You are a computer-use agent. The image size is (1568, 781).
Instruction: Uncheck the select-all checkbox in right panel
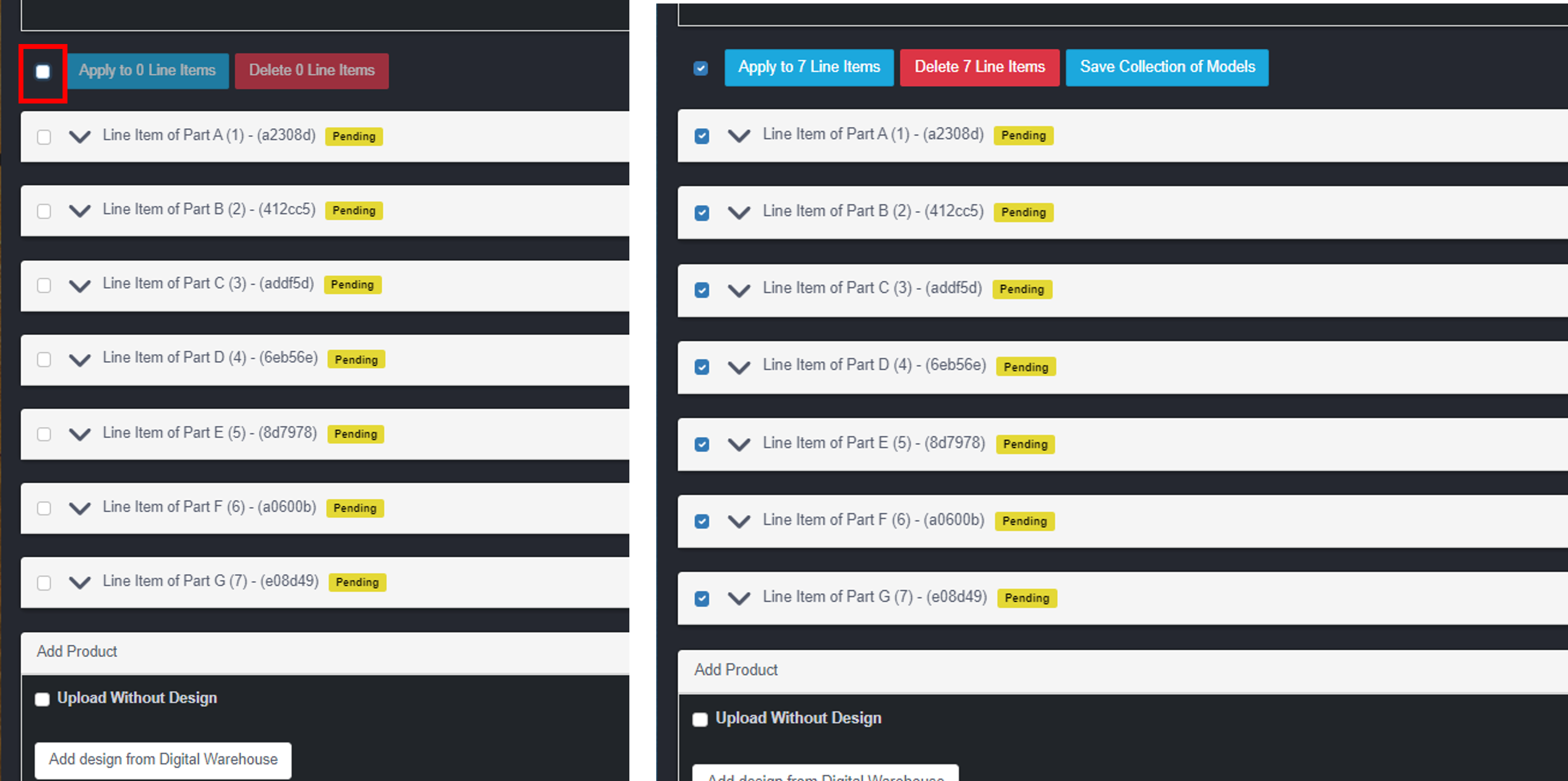[x=701, y=67]
